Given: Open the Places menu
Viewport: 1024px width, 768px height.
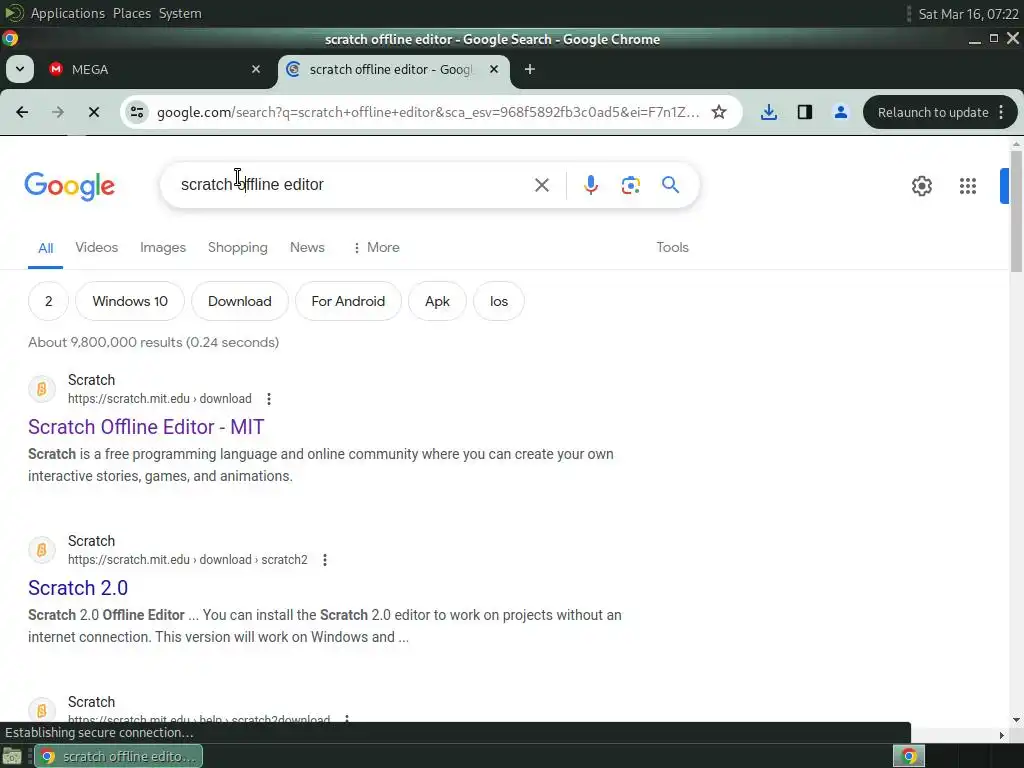Looking at the screenshot, I should (x=131, y=13).
